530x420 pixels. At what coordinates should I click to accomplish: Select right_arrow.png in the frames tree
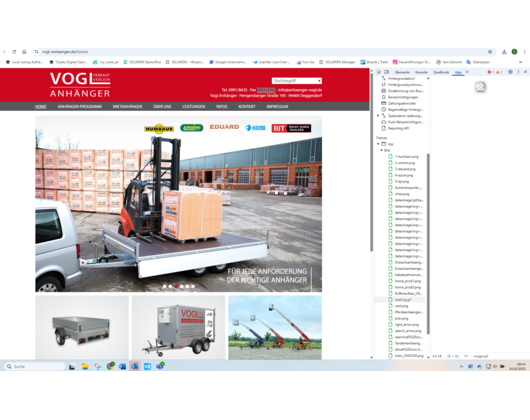point(407,325)
